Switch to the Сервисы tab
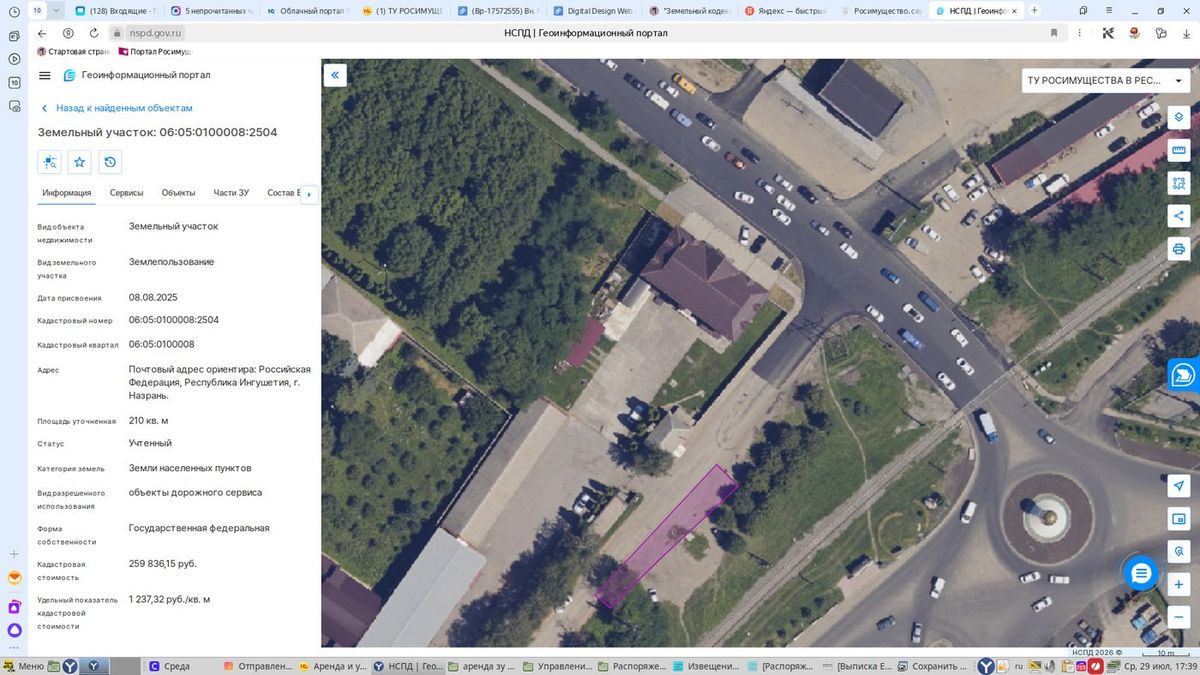1200x675 pixels. [126, 193]
